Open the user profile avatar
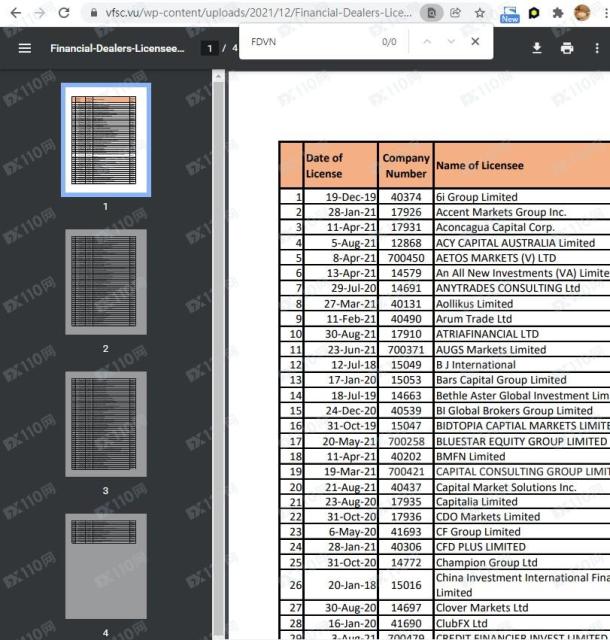 (582, 13)
